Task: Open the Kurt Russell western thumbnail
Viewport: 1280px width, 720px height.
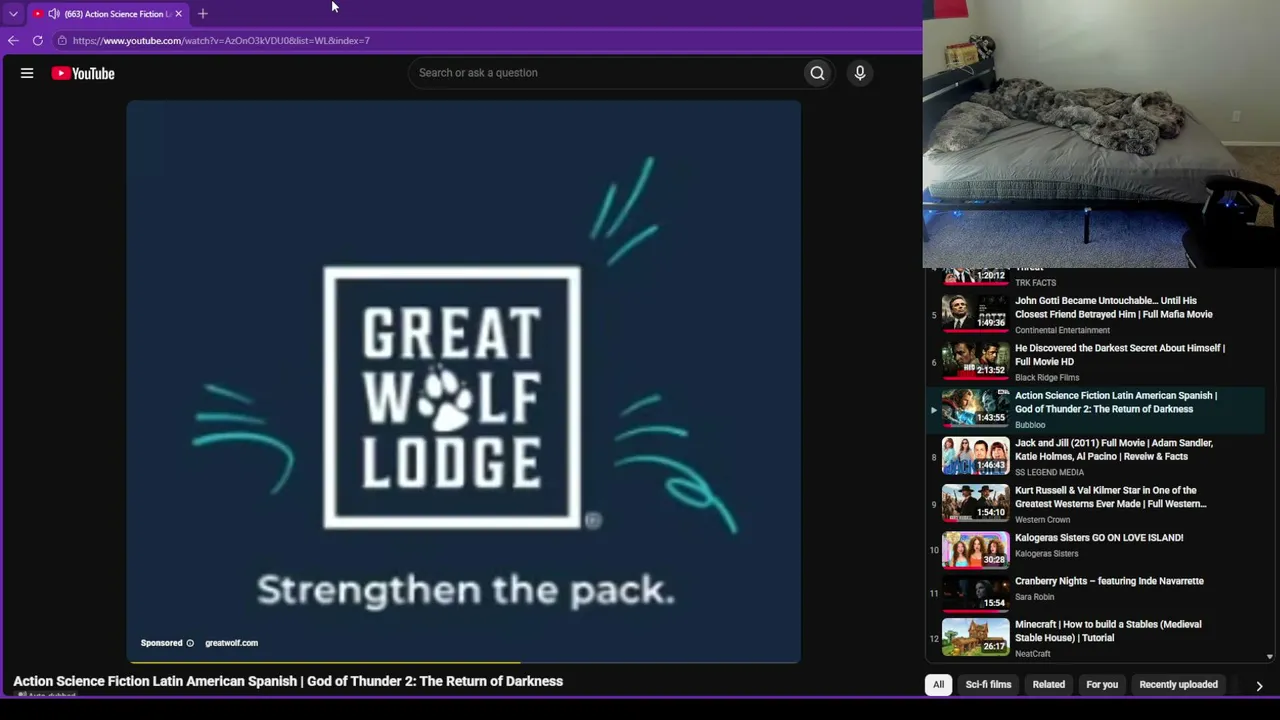Action: (975, 502)
